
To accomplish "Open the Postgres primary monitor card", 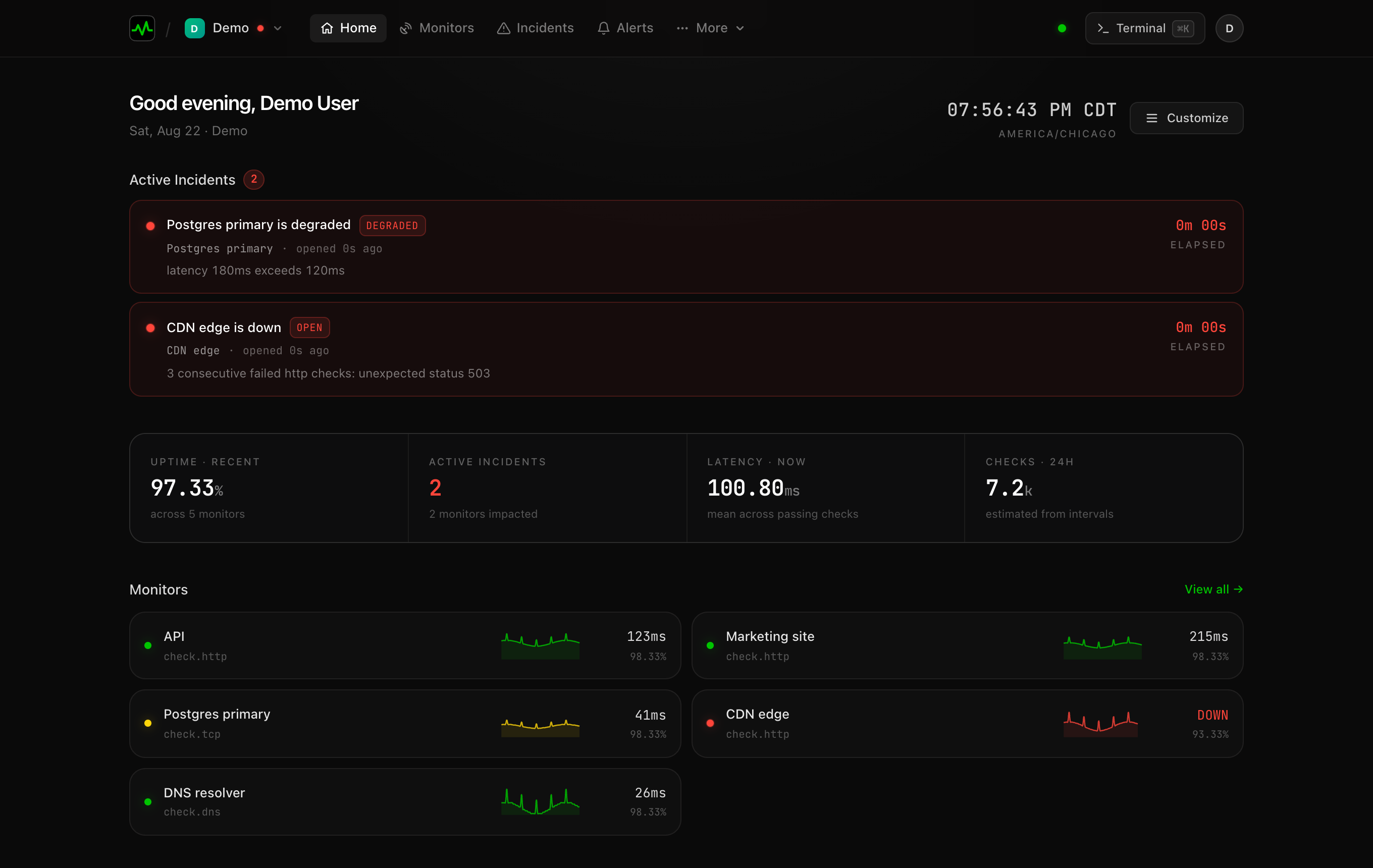I will click(x=405, y=724).
